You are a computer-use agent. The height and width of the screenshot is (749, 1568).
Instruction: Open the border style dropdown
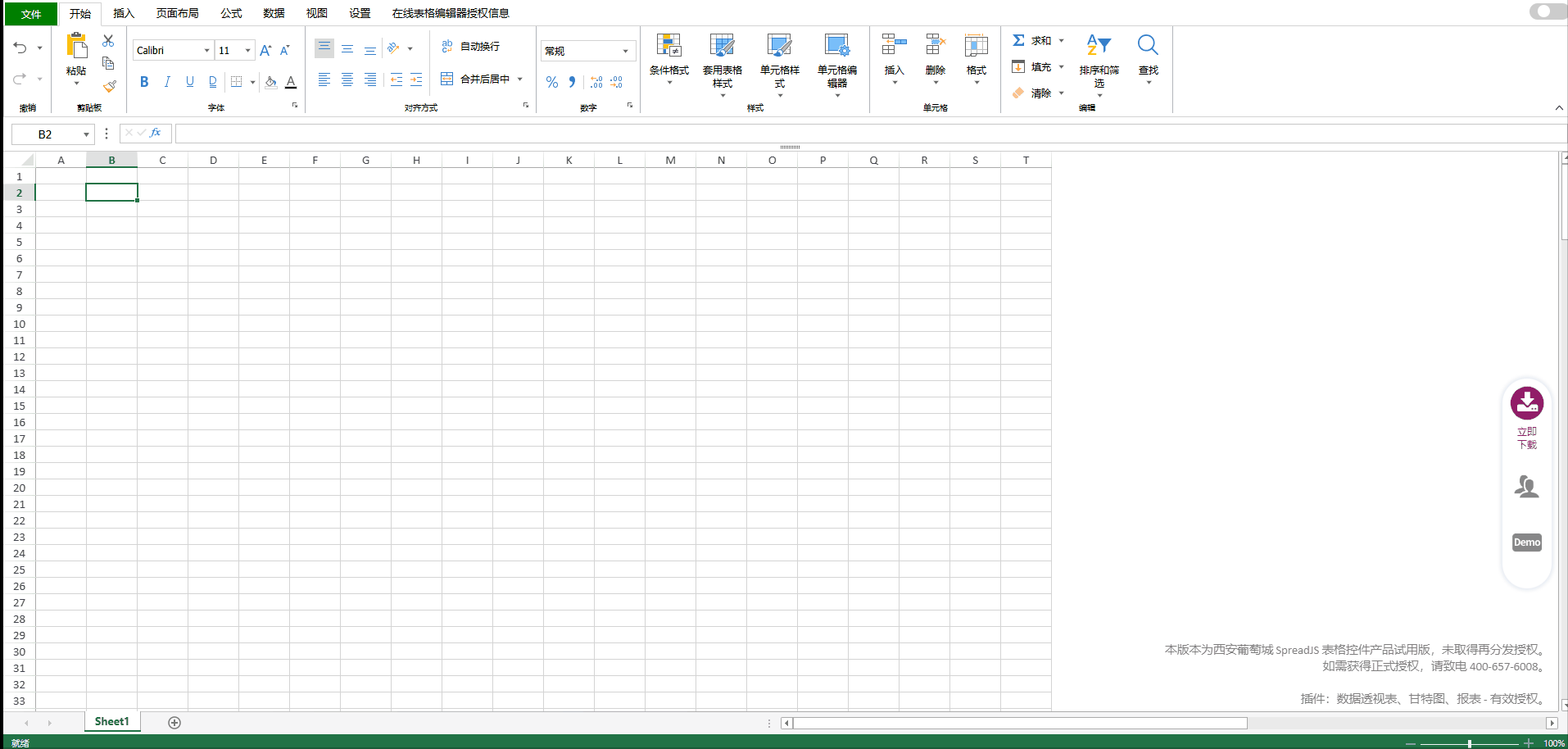[x=252, y=81]
